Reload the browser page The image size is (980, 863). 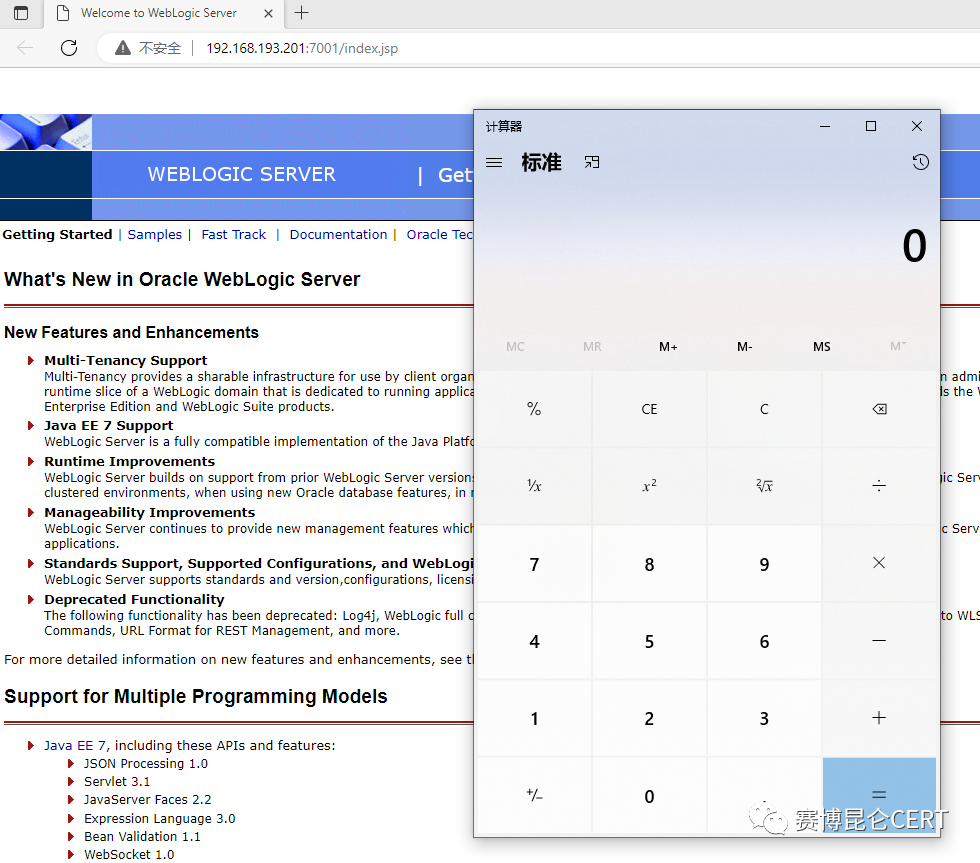(69, 48)
